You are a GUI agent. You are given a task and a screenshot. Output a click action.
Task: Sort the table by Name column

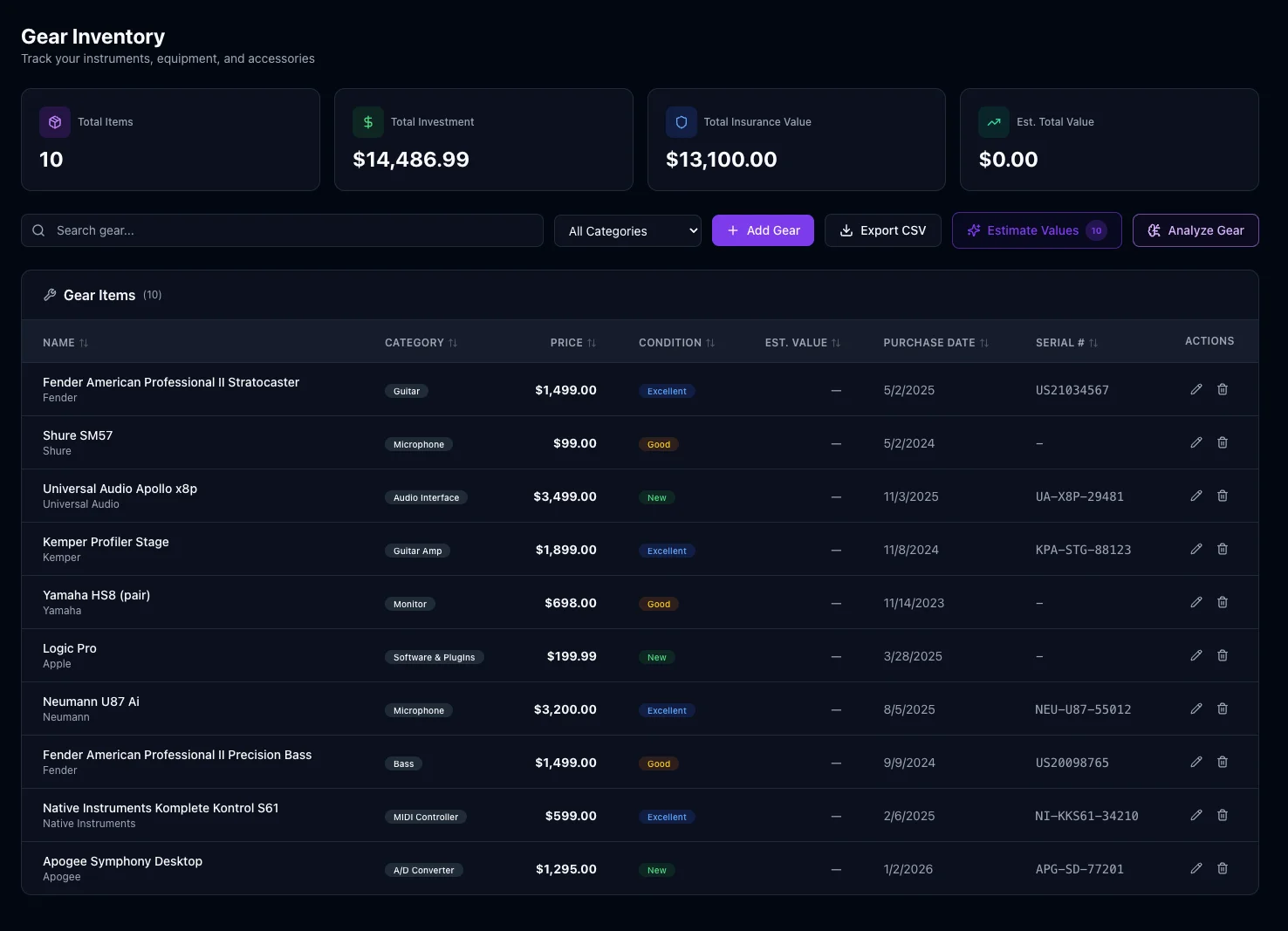tap(65, 343)
